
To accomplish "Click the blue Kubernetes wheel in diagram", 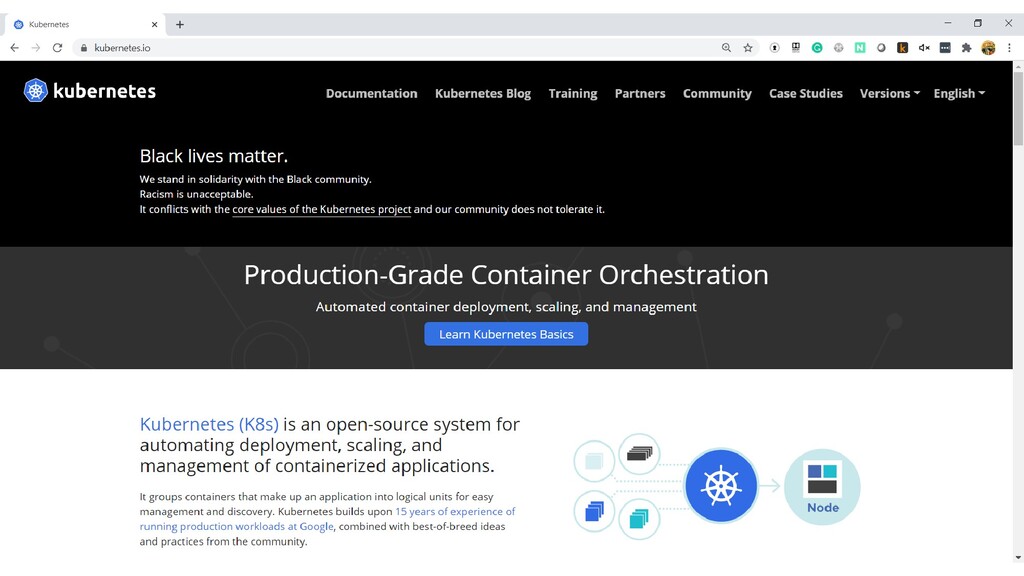I will point(721,486).
